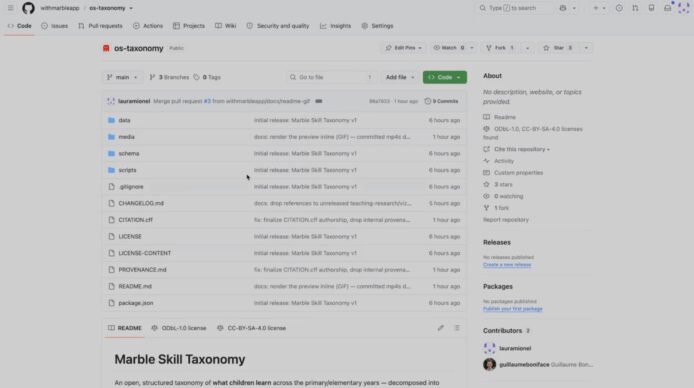Viewport: 694px width, 388px height.
Task: Open the LICENSE-CONTENT file
Action: 144,253
